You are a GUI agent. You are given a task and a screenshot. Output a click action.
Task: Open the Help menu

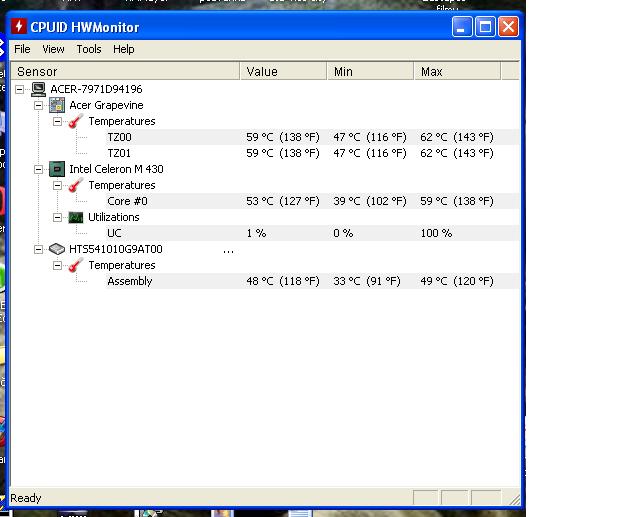coord(124,49)
